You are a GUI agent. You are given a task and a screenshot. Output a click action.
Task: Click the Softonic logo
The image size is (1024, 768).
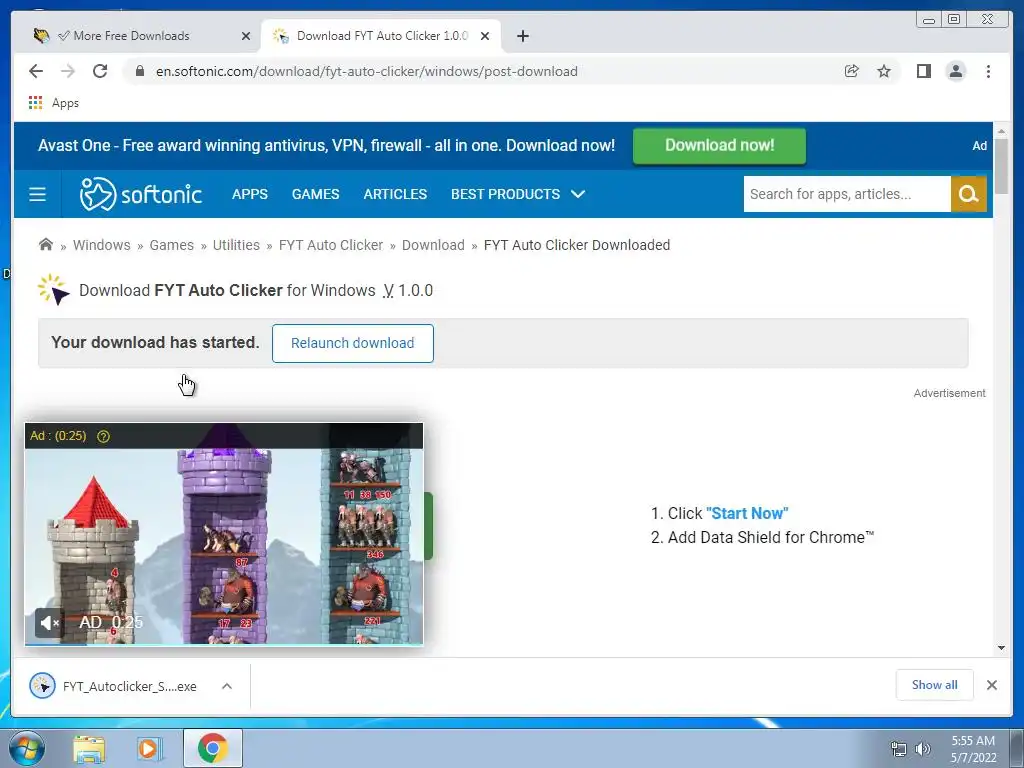click(140, 194)
